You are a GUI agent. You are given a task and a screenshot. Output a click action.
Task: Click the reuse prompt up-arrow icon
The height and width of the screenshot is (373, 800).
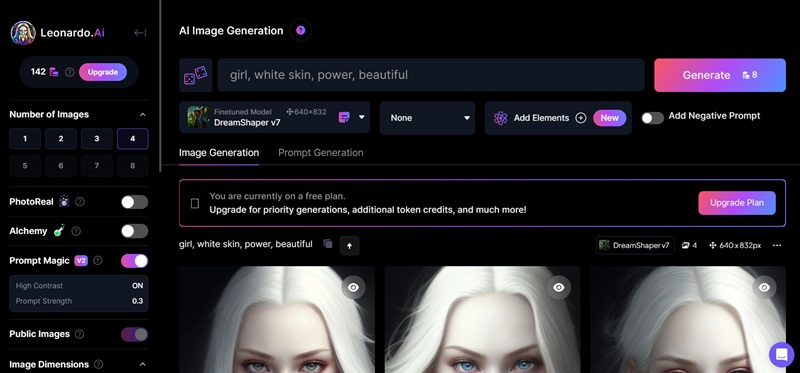click(349, 245)
